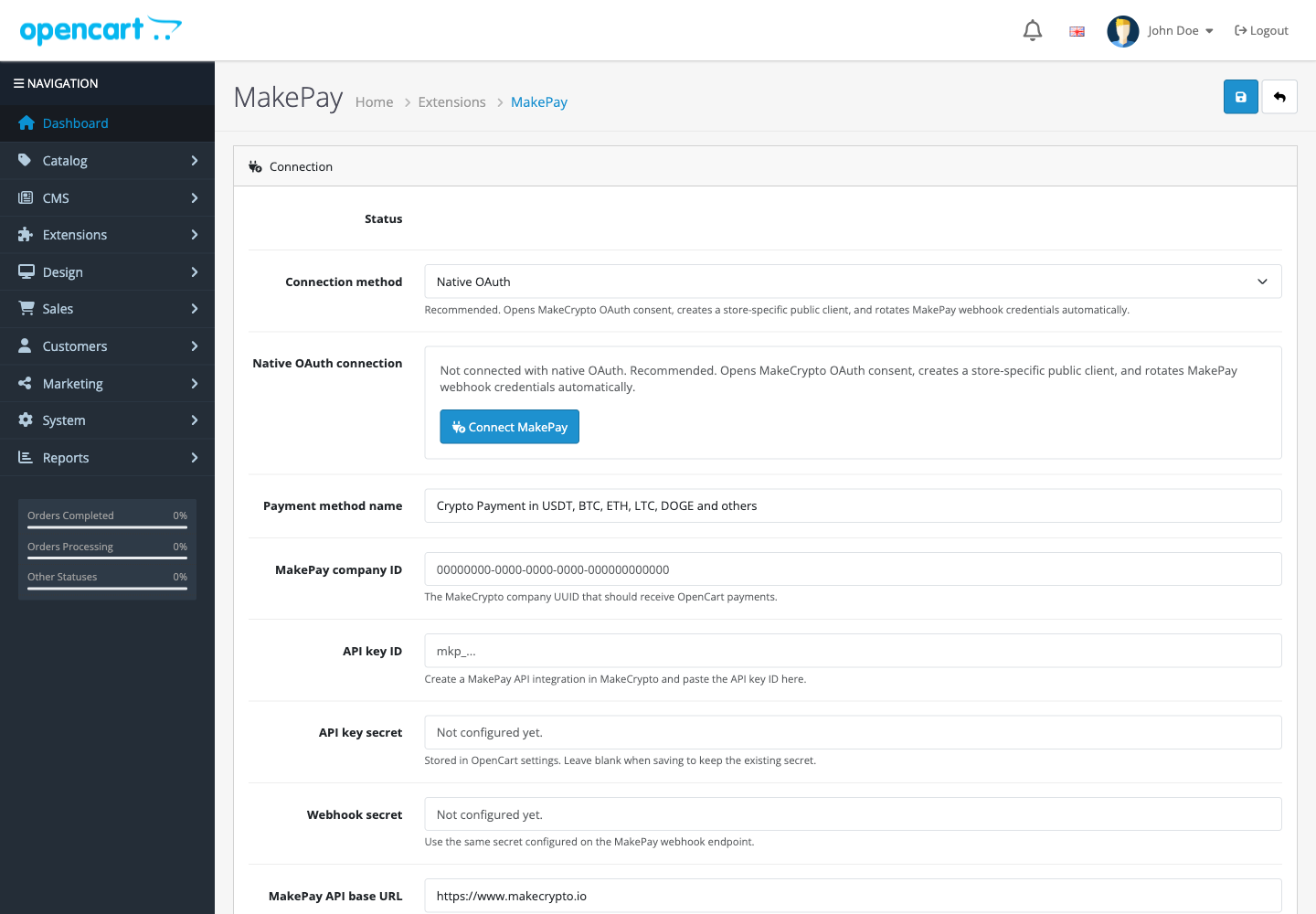Open the Catalog sidebar menu
The image size is (1316, 914).
click(x=107, y=161)
